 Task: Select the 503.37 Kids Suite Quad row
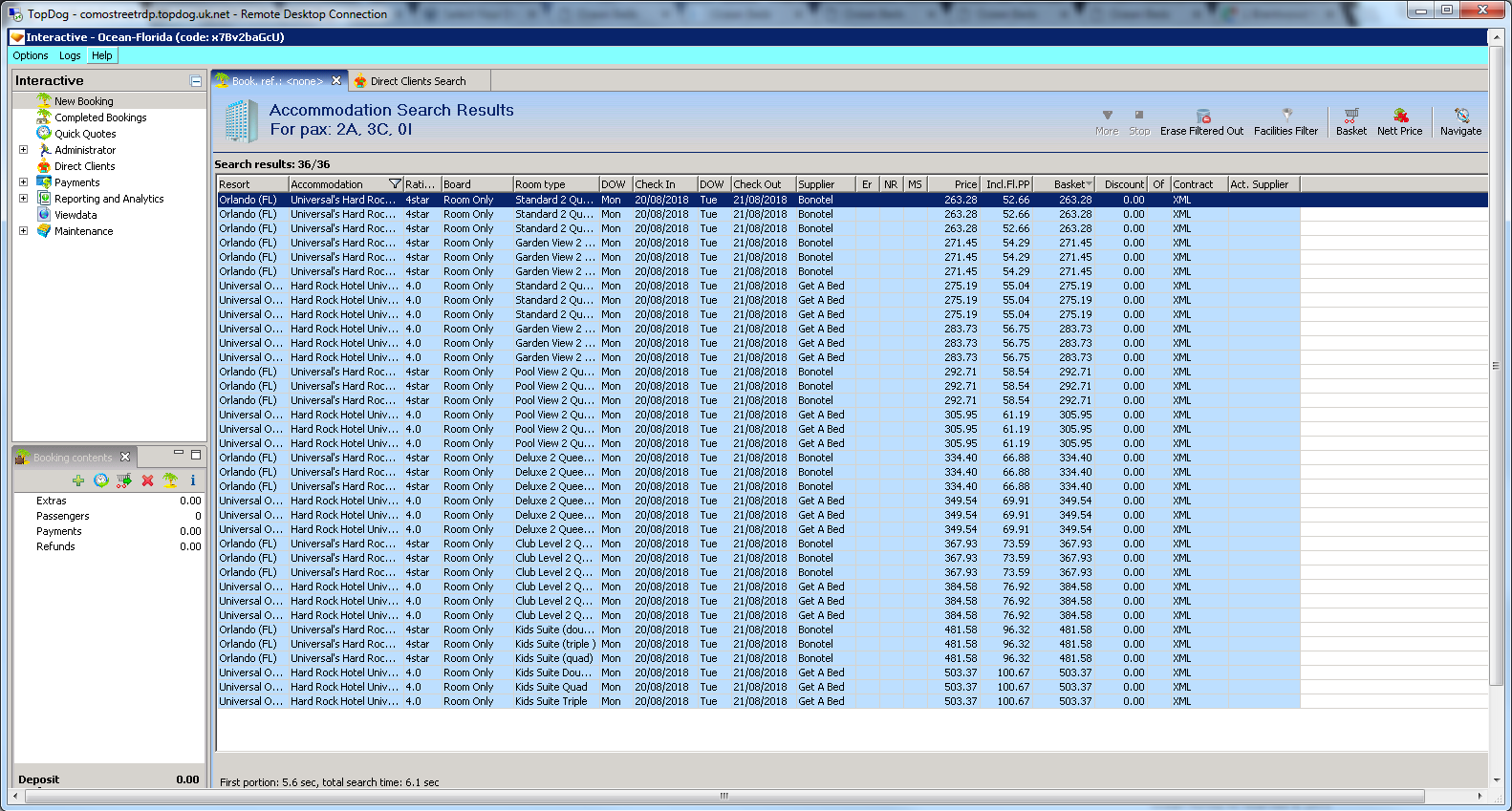pyautogui.click(x=853, y=687)
